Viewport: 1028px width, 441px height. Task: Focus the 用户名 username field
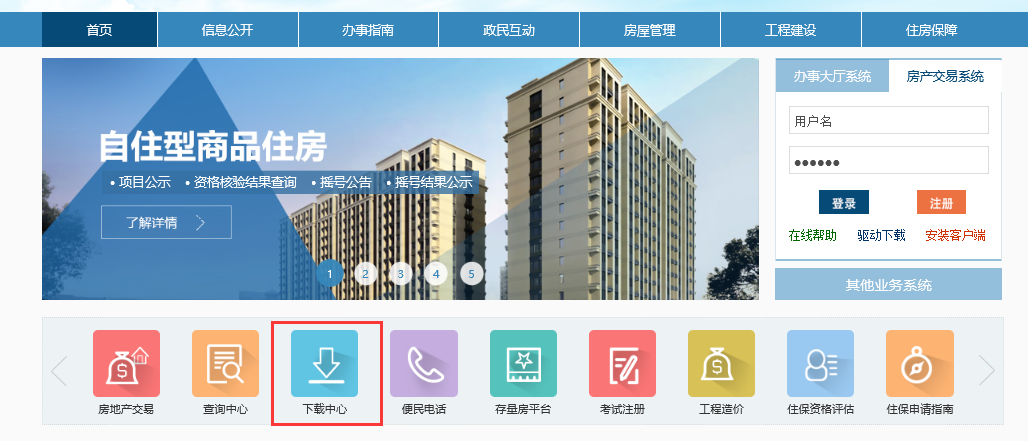[888, 121]
